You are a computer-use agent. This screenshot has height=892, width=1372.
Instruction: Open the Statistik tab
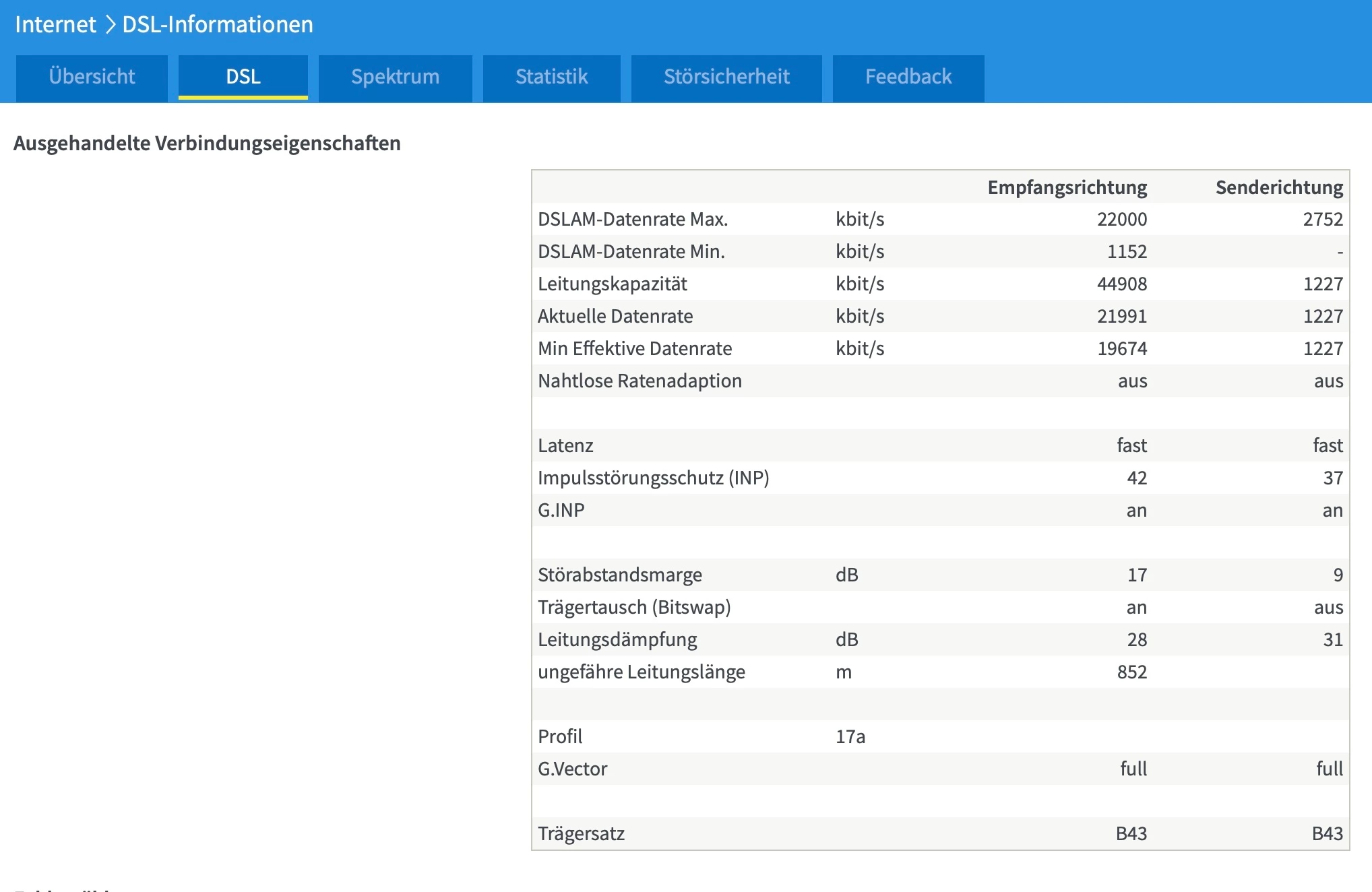[551, 77]
